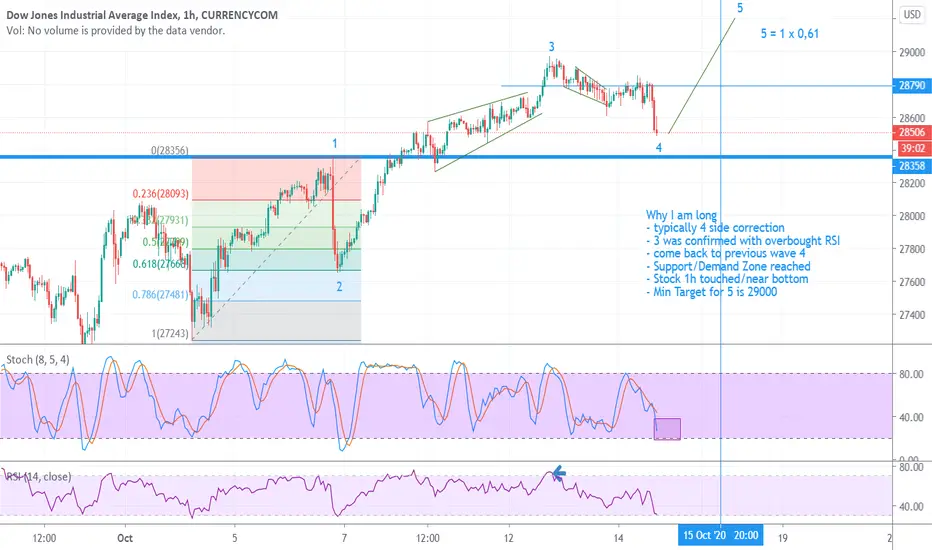The image size is (932, 550).
Task: Click the 39:02 countdown label
Action: (x=912, y=148)
